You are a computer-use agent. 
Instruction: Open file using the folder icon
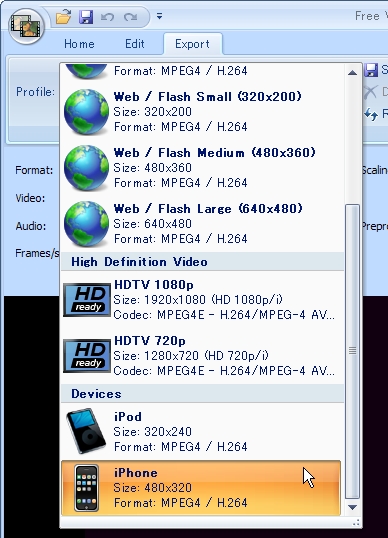point(63,16)
